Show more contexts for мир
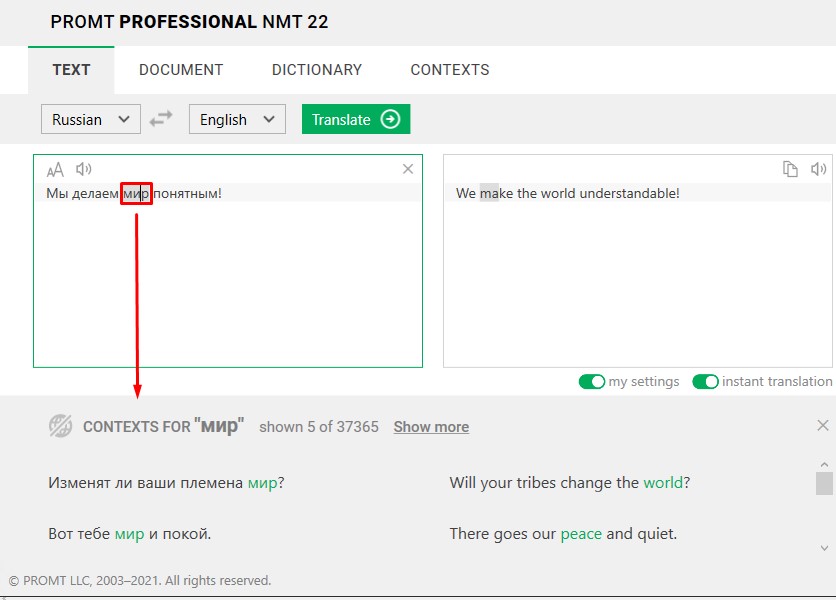836x600 pixels. (431, 427)
